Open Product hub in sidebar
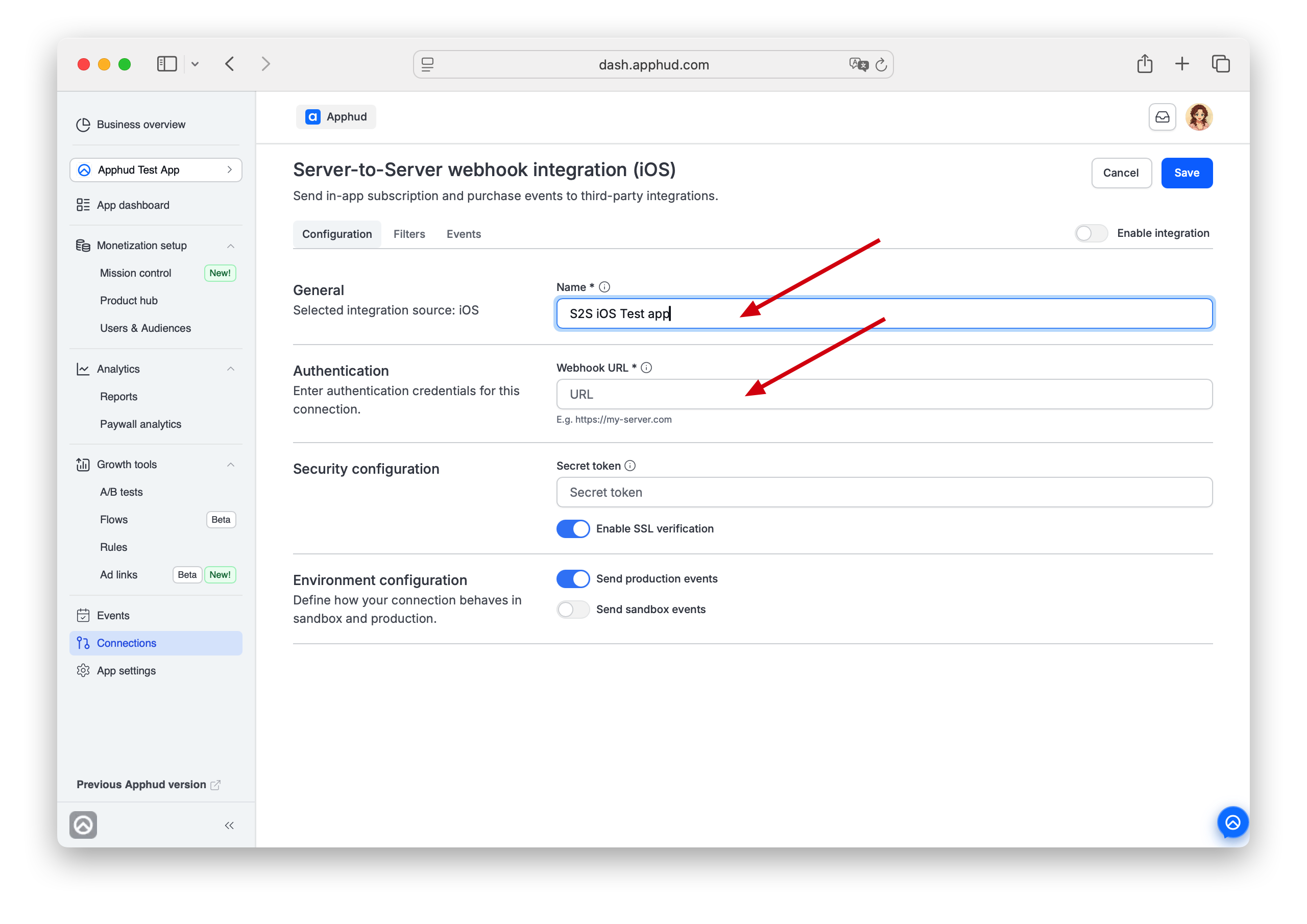 [129, 301]
